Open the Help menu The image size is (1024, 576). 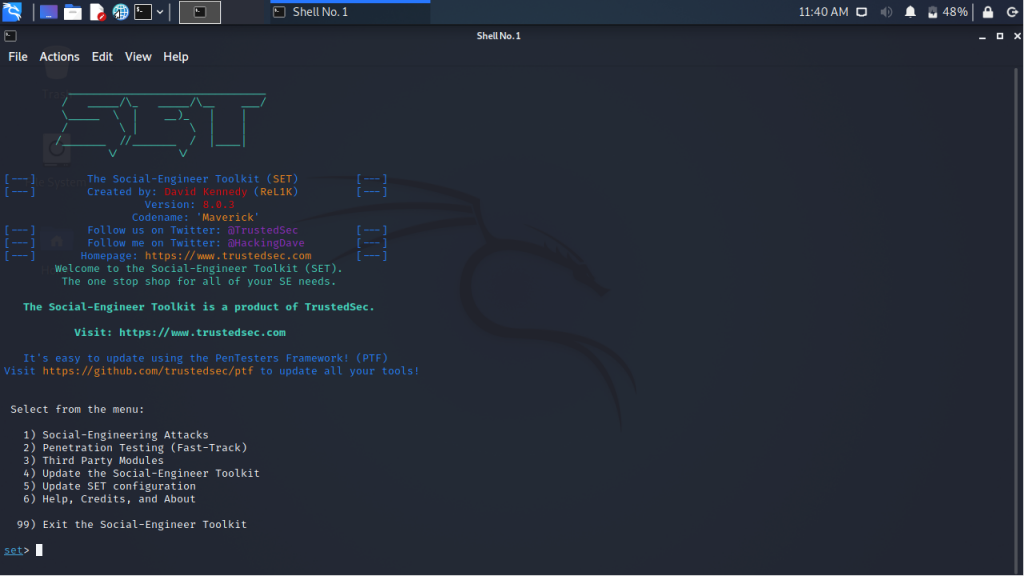176,57
